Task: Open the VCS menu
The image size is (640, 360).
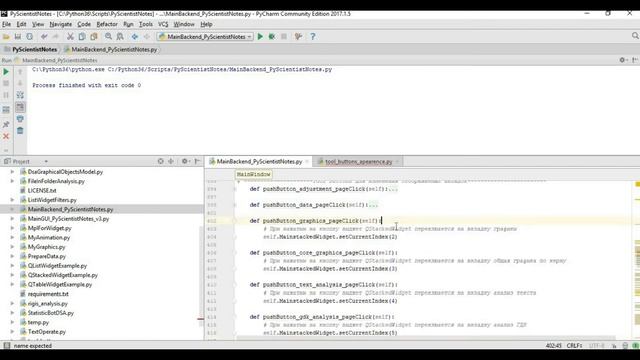Action: click(x=163, y=24)
